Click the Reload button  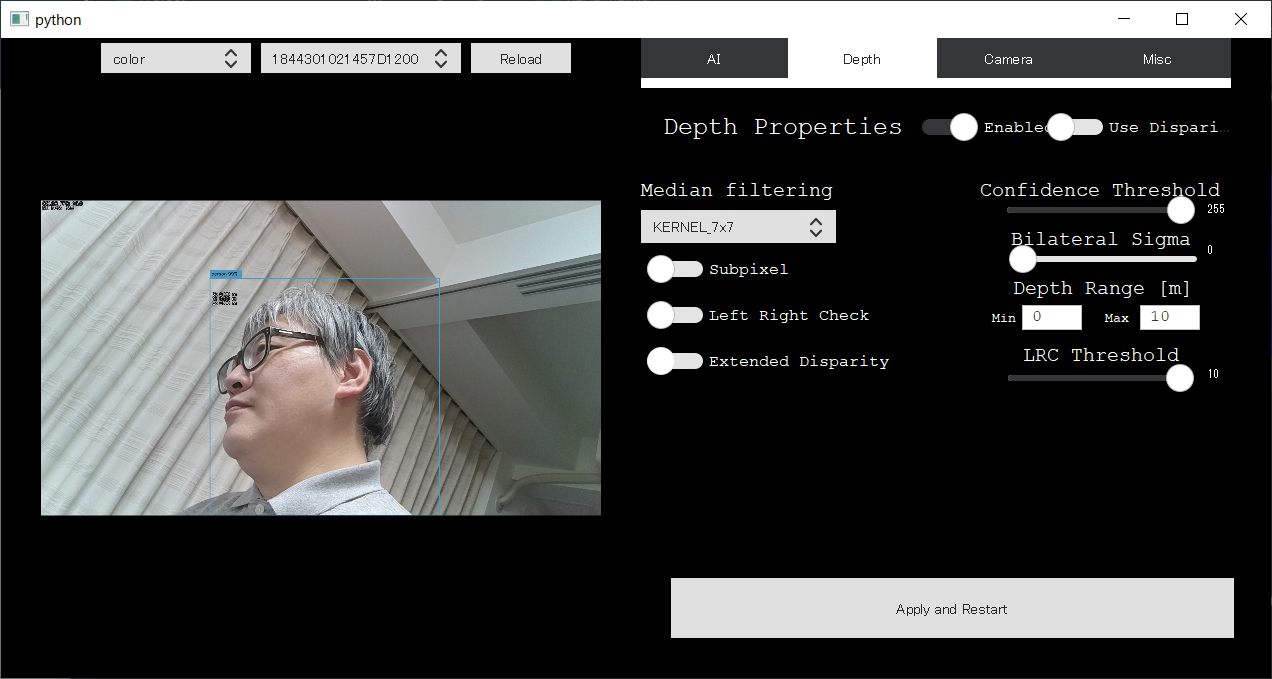520,59
